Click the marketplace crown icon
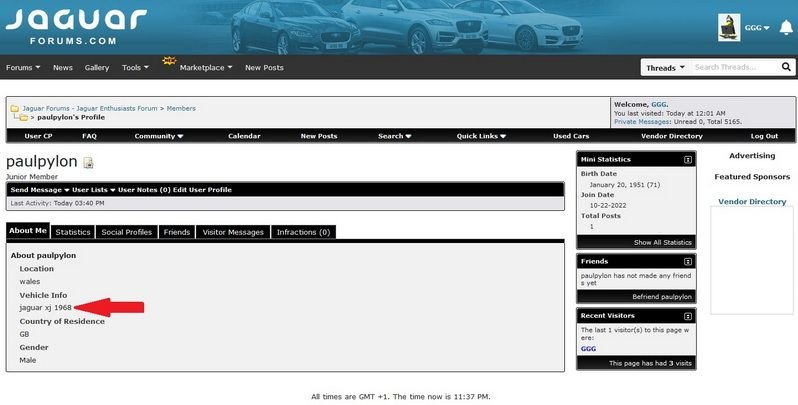798x405 pixels. [x=169, y=62]
